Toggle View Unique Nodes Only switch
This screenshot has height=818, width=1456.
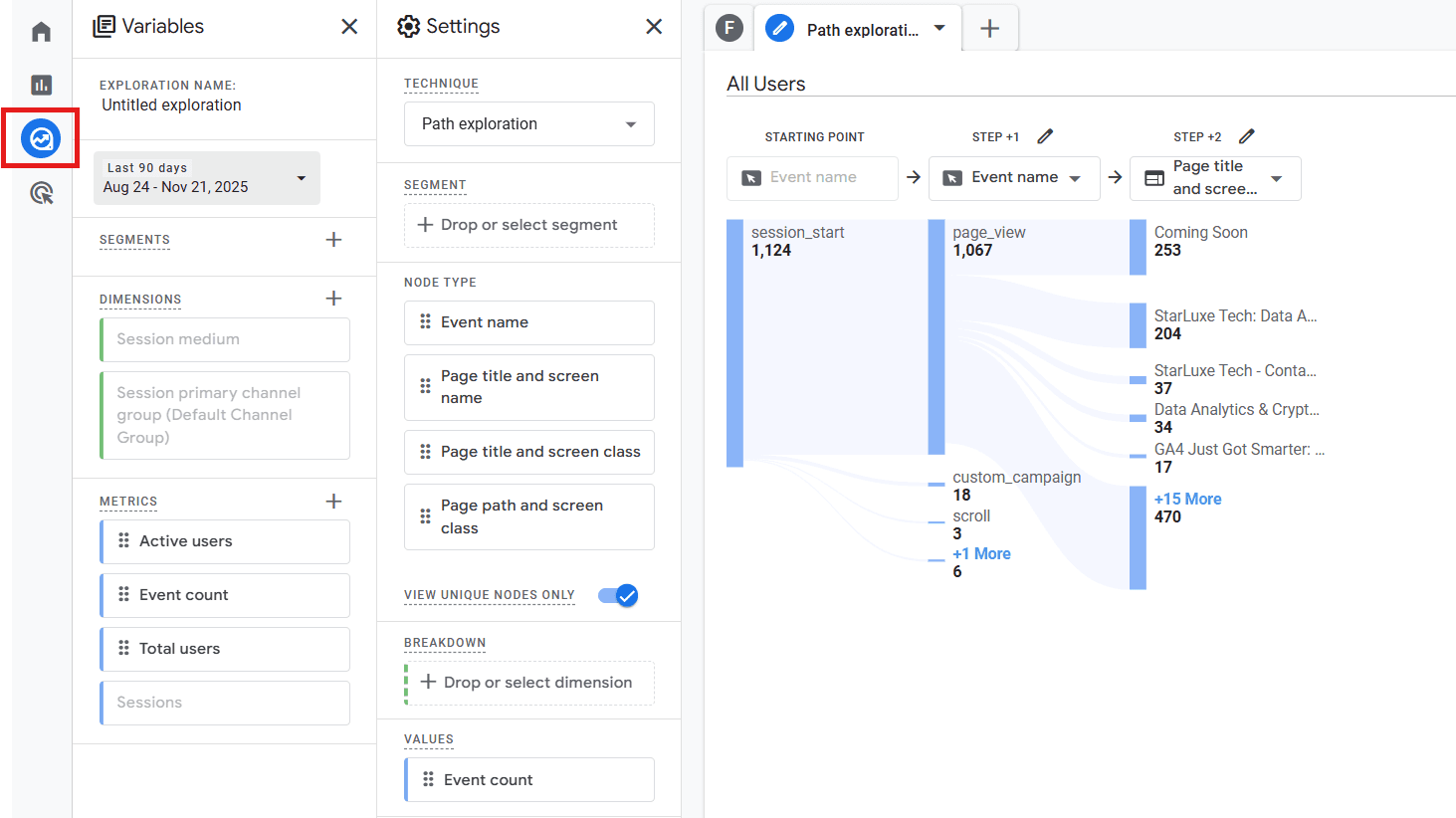click(x=618, y=595)
